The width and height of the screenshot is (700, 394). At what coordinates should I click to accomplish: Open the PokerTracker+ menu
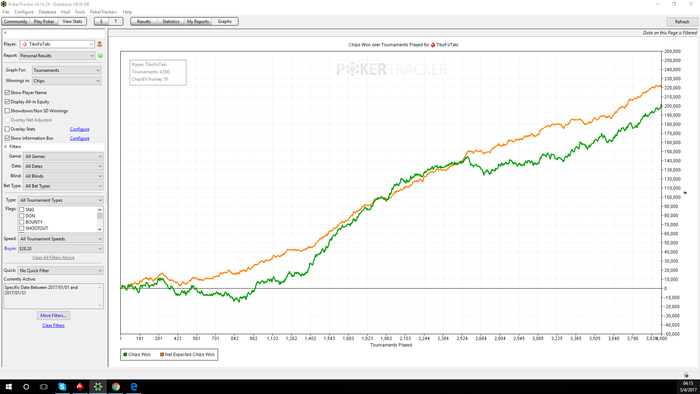104,12
